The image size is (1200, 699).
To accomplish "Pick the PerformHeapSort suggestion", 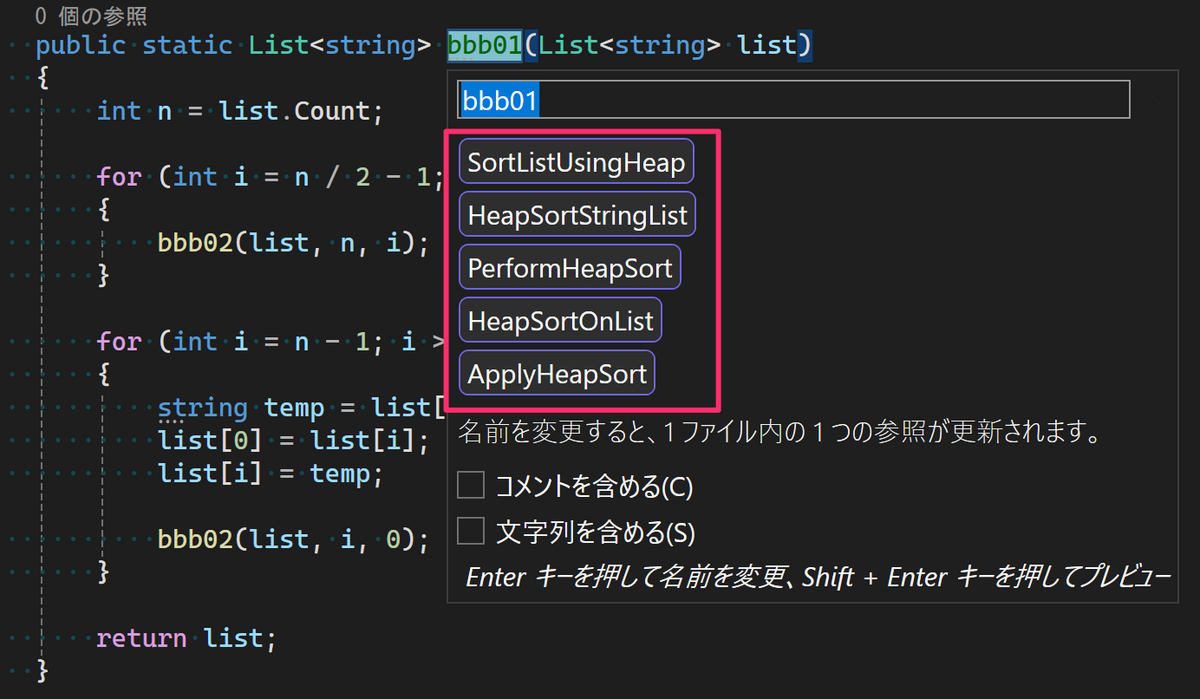I will pyautogui.click(x=570, y=268).
